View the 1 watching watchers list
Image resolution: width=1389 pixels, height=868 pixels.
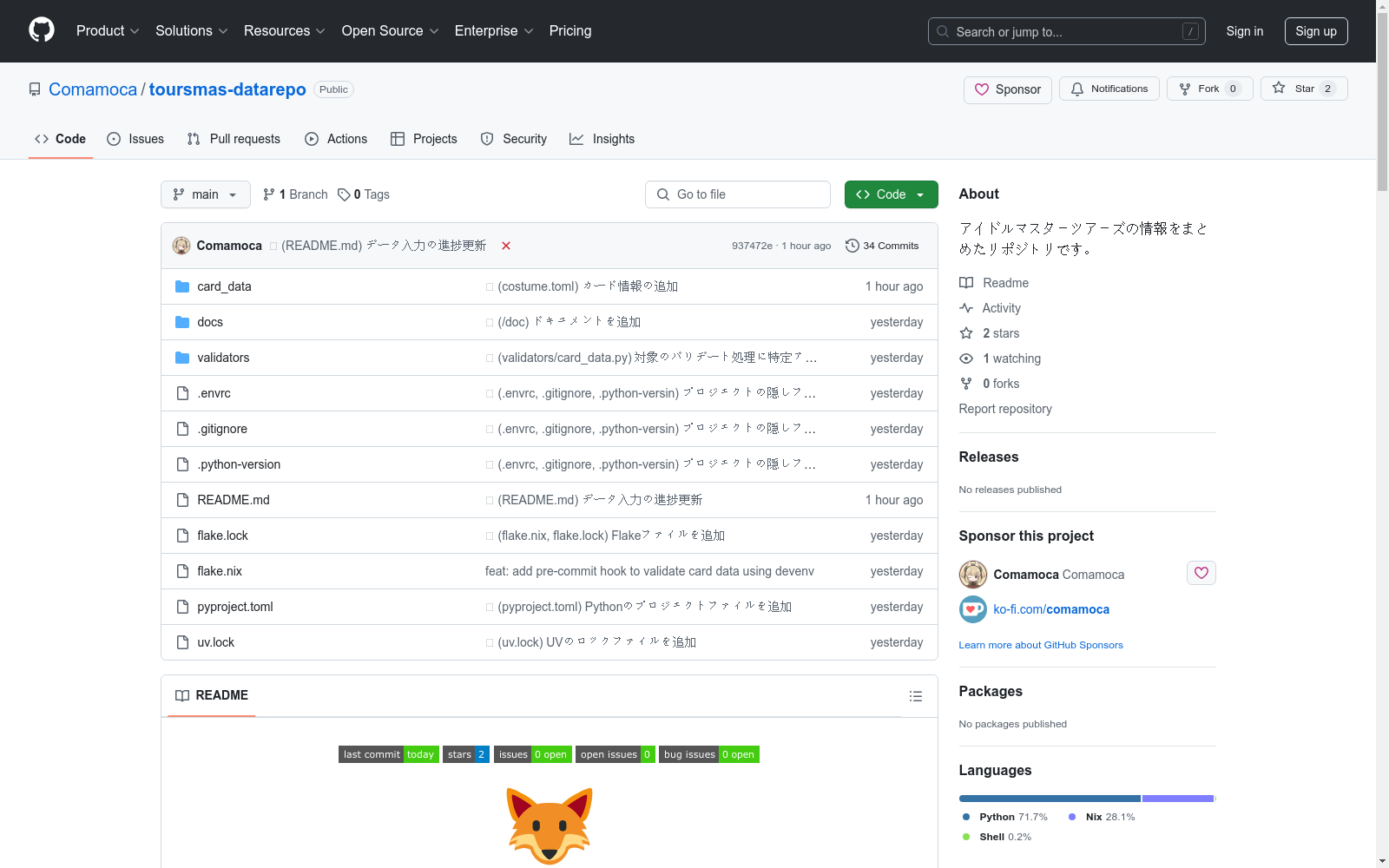point(1000,358)
